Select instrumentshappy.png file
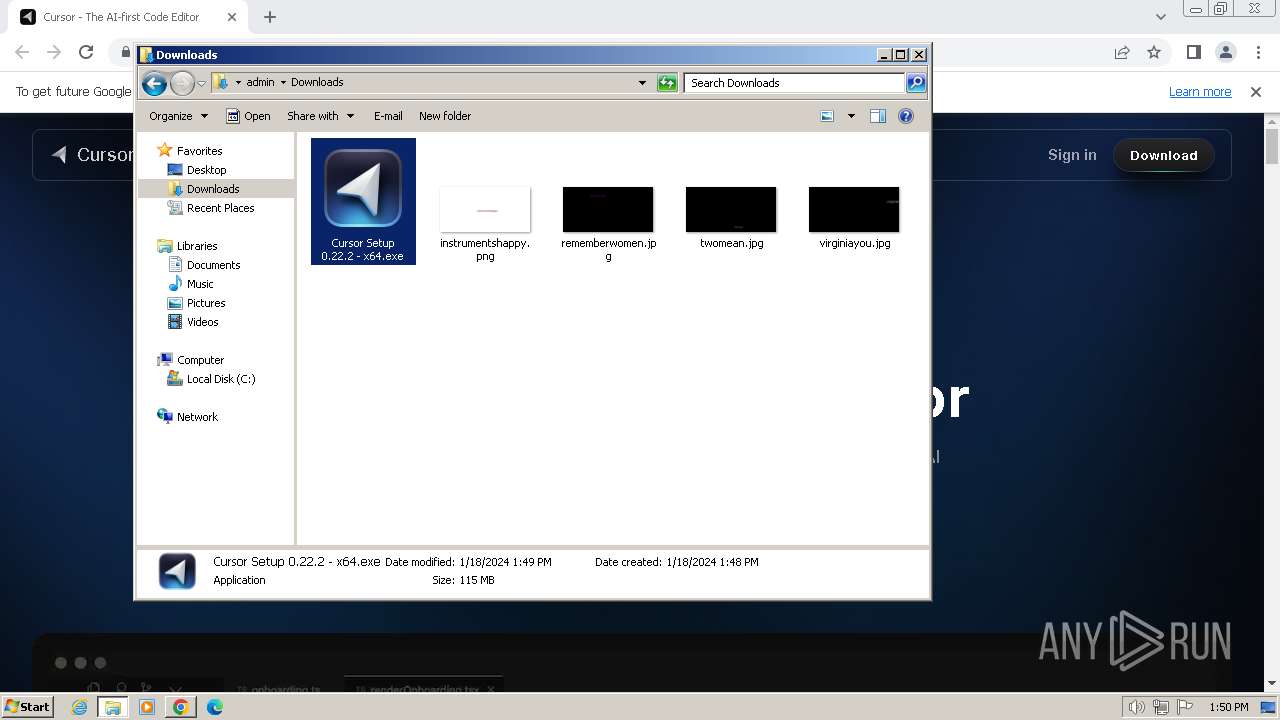Image resolution: width=1280 pixels, height=720 pixels. coord(485,222)
